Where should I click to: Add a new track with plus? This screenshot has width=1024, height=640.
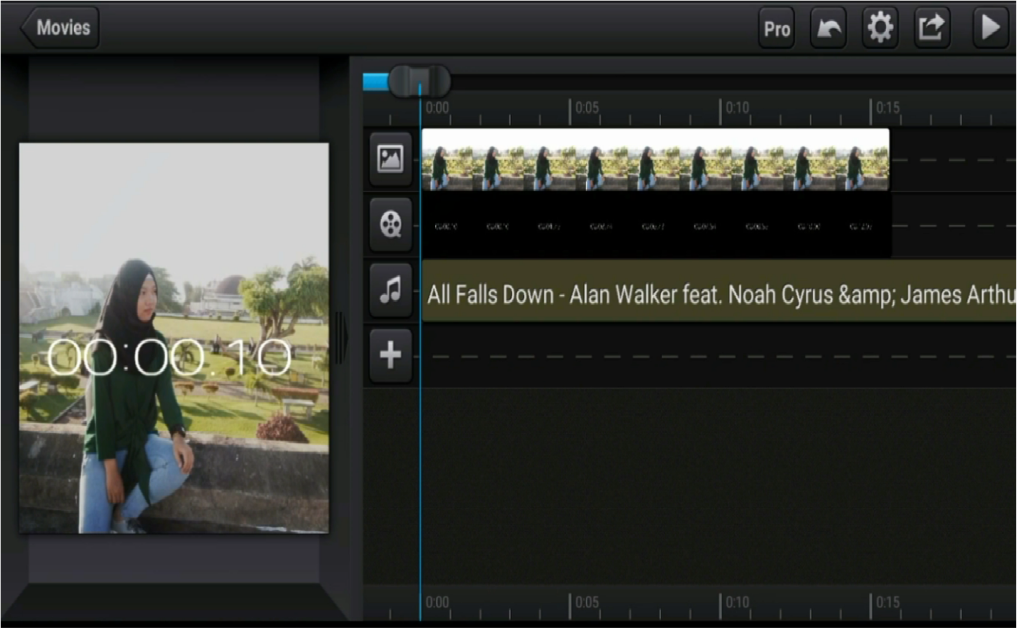tap(391, 355)
